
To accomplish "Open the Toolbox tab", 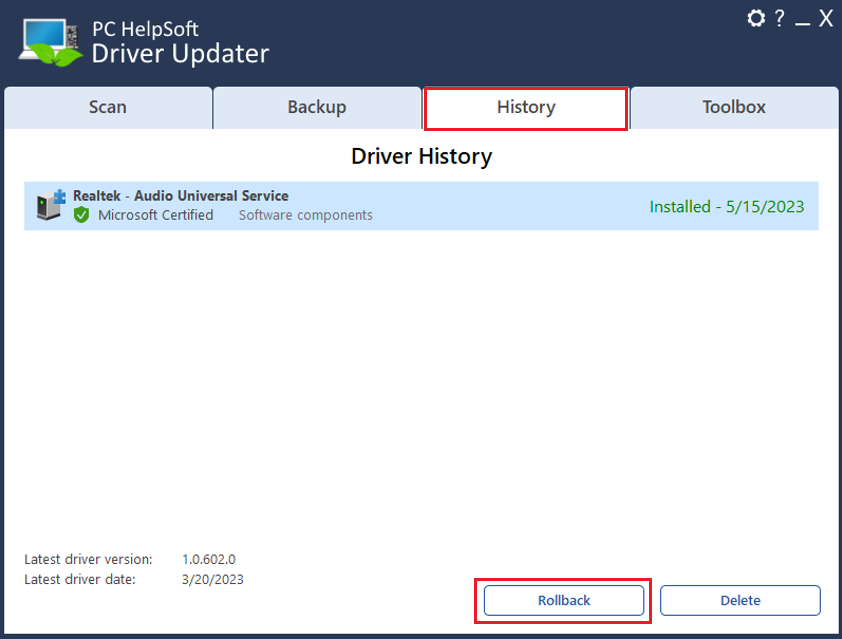I will tap(734, 107).
